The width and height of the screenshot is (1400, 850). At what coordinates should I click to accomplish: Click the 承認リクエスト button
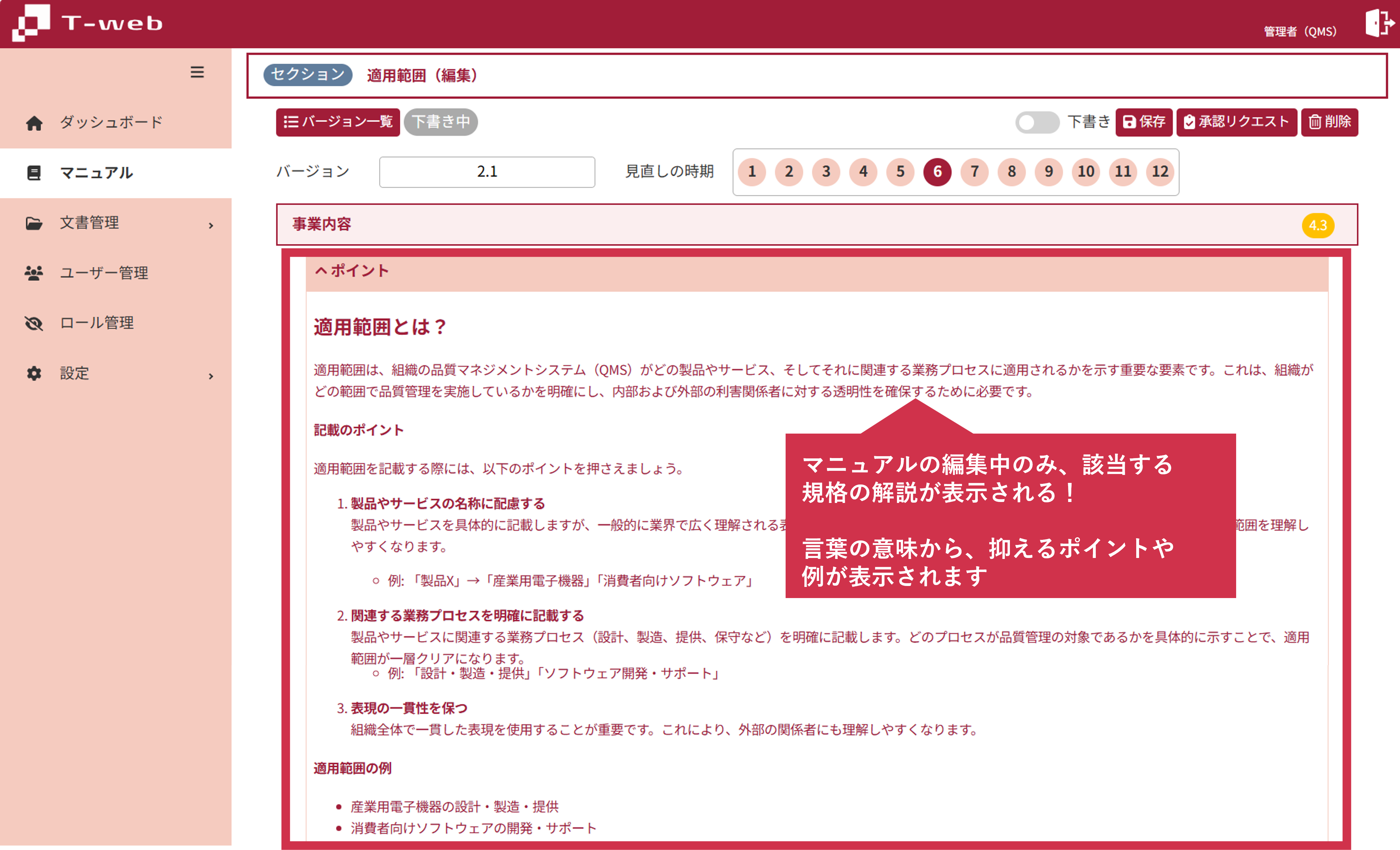point(1236,122)
